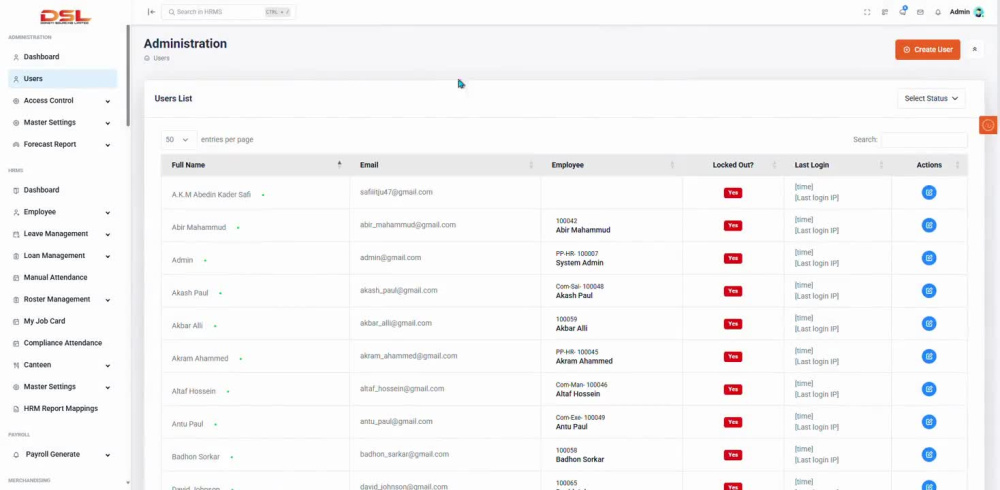Expand Loan Management menu
This screenshot has height=490, width=1000.
[62, 256]
